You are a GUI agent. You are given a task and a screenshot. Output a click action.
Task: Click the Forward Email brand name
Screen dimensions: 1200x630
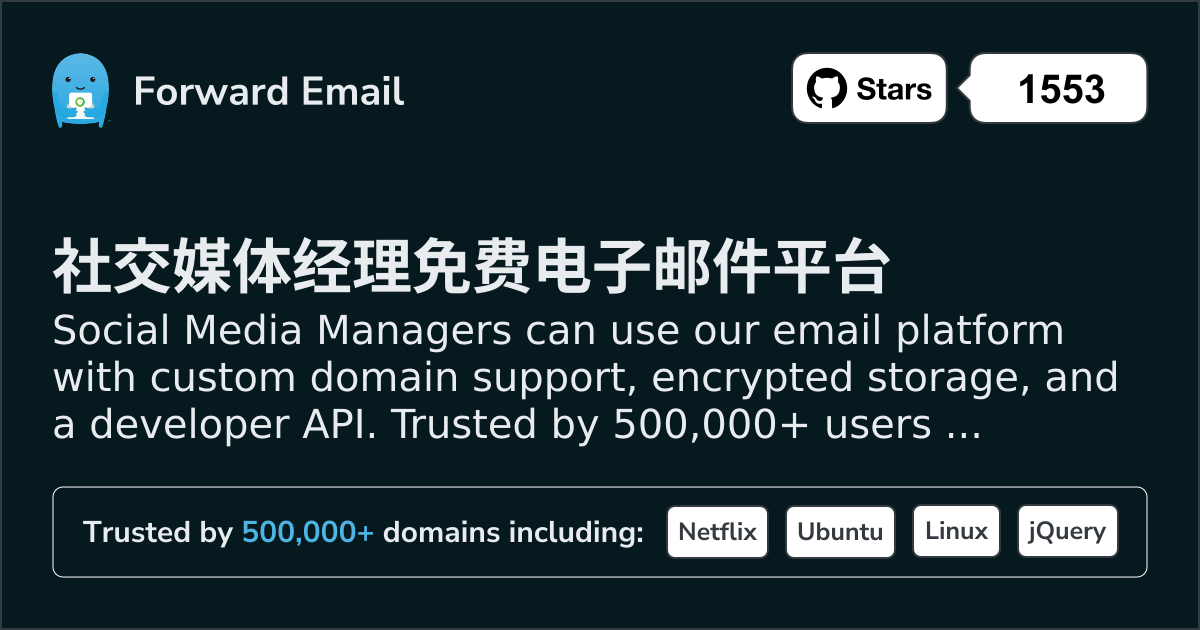pyautogui.click(x=269, y=92)
